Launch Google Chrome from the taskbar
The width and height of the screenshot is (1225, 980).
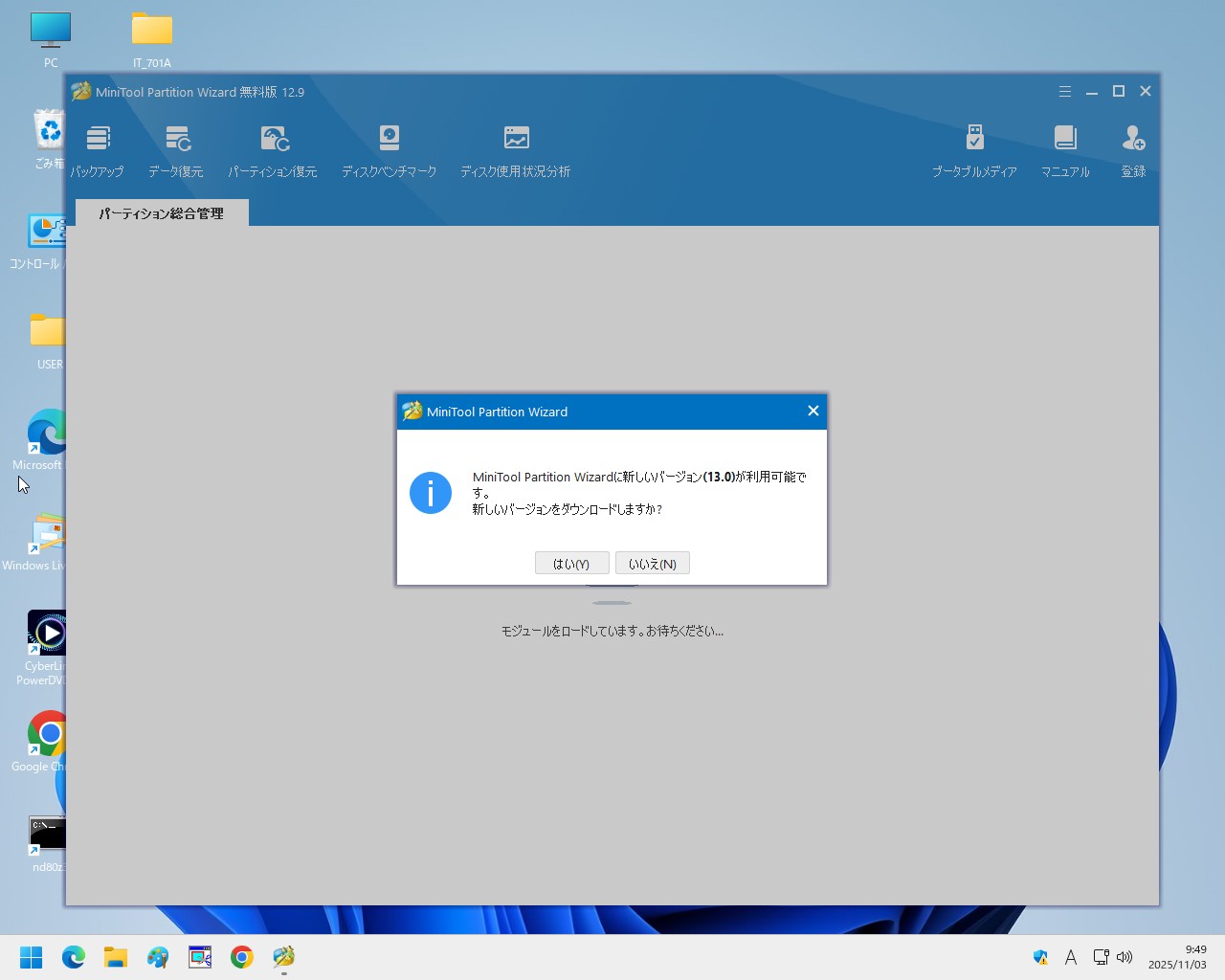(242, 957)
